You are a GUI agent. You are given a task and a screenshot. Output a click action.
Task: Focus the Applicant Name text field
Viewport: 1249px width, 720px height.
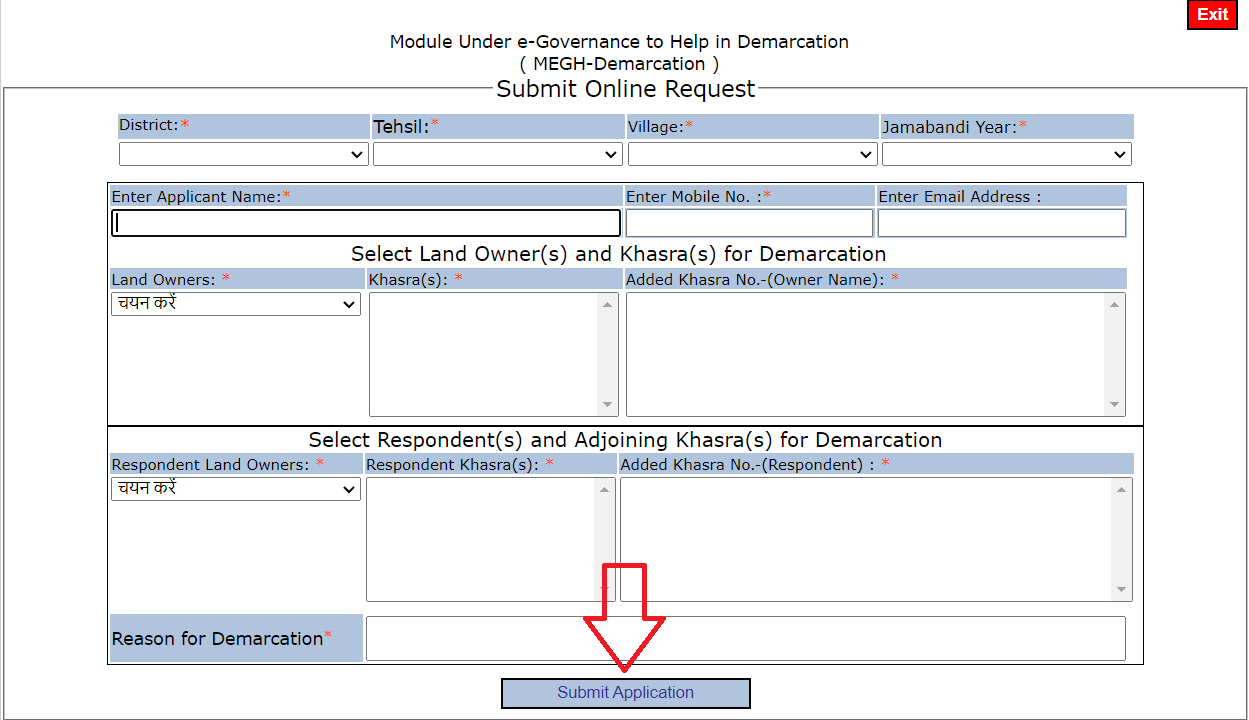(x=366, y=223)
